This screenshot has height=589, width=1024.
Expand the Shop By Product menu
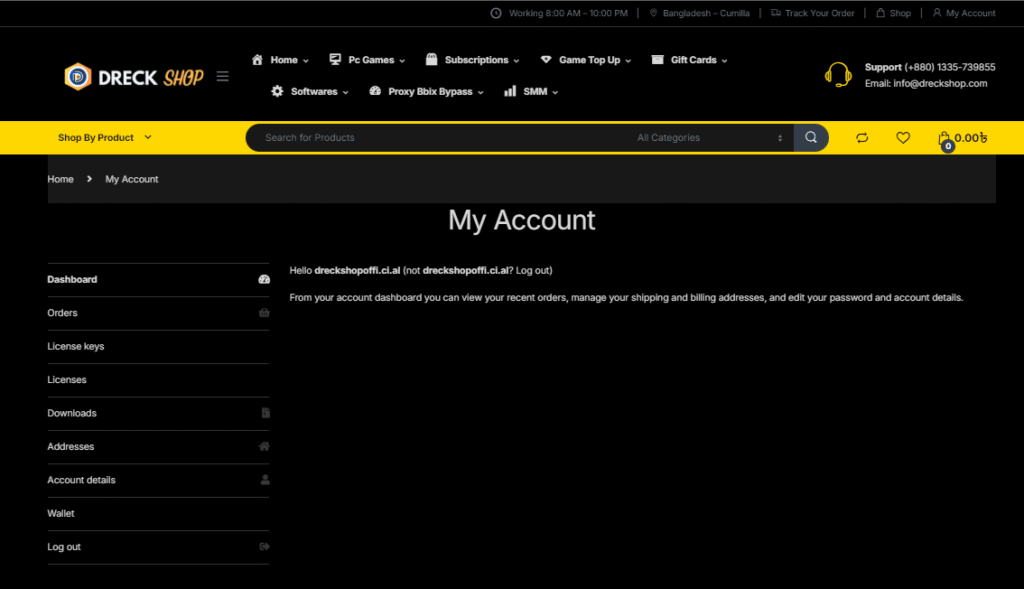104,138
